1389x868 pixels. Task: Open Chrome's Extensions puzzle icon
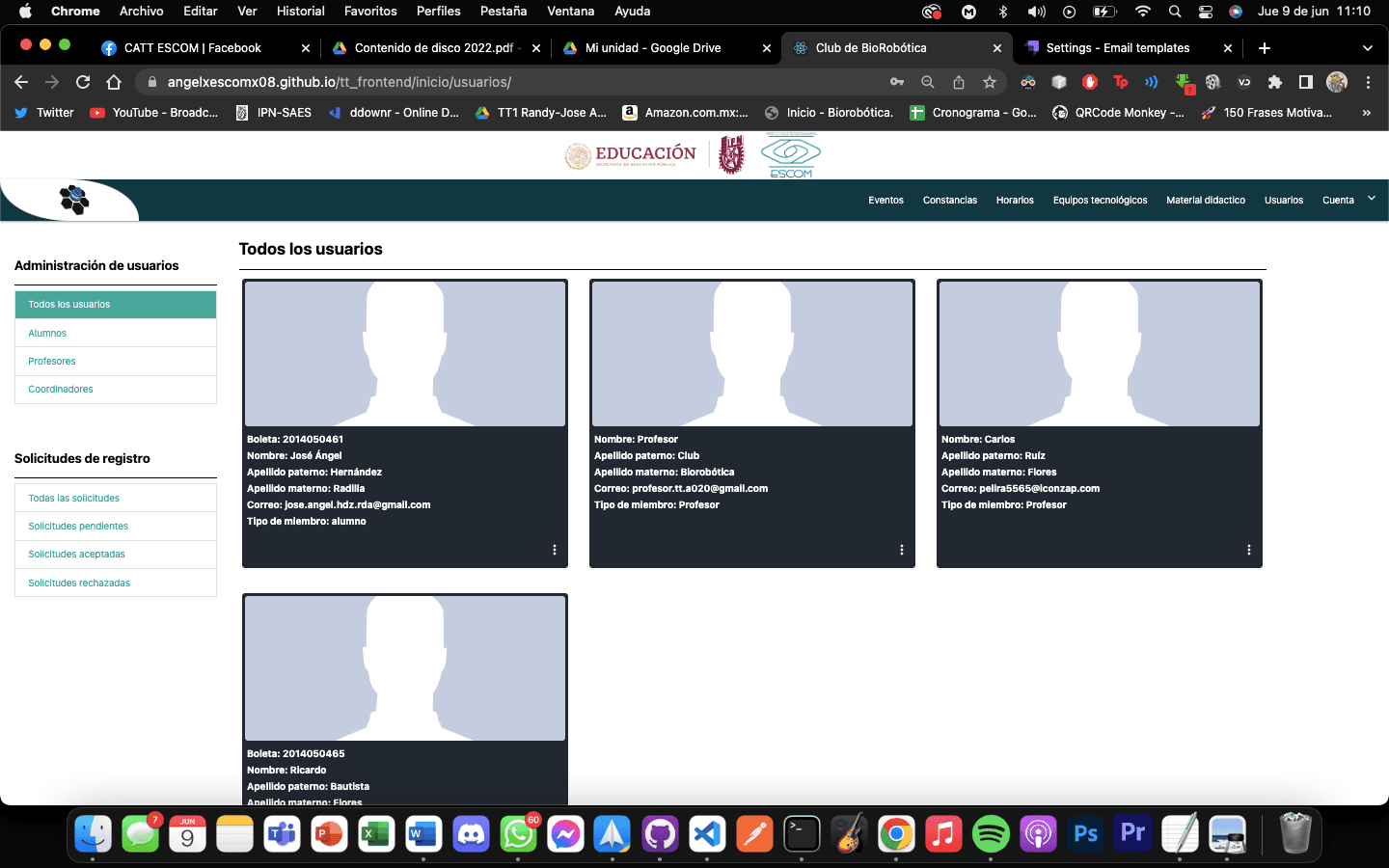[1275, 82]
